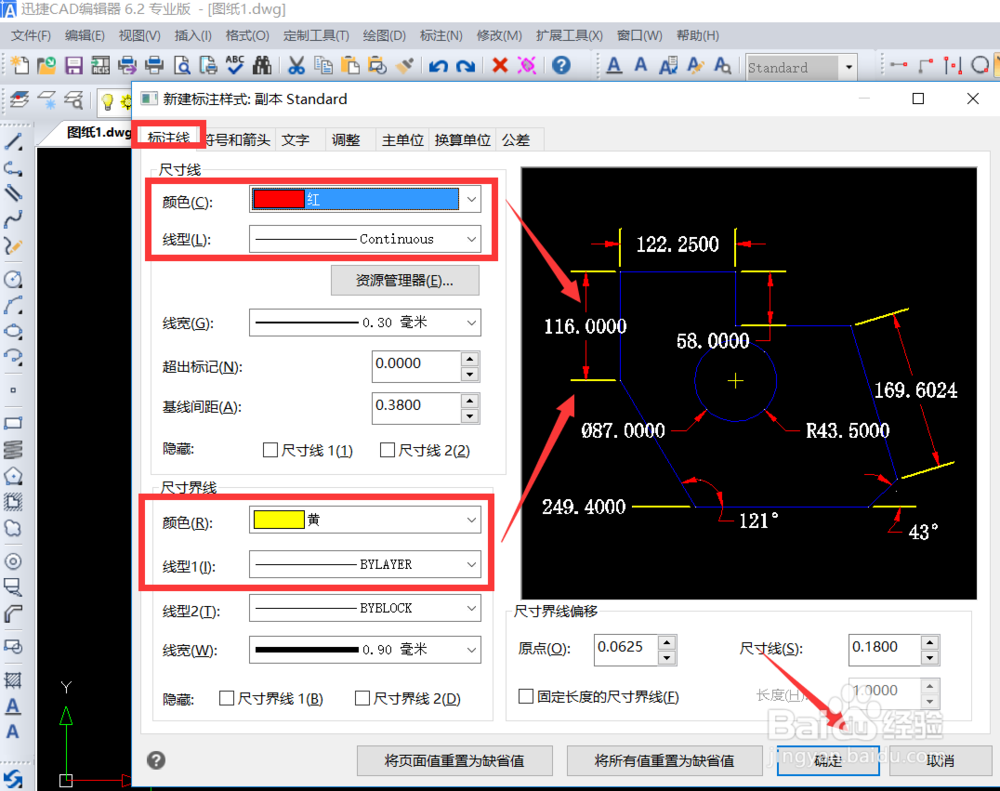This screenshot has width=1000, height=791.
Task: Open the 线宽(W) 0.90 毫米 dropdown
Action: 365,650
